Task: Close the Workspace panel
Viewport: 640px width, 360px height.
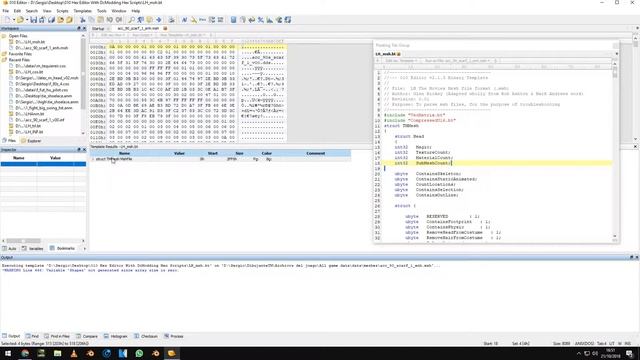Action: coord(84,29)
